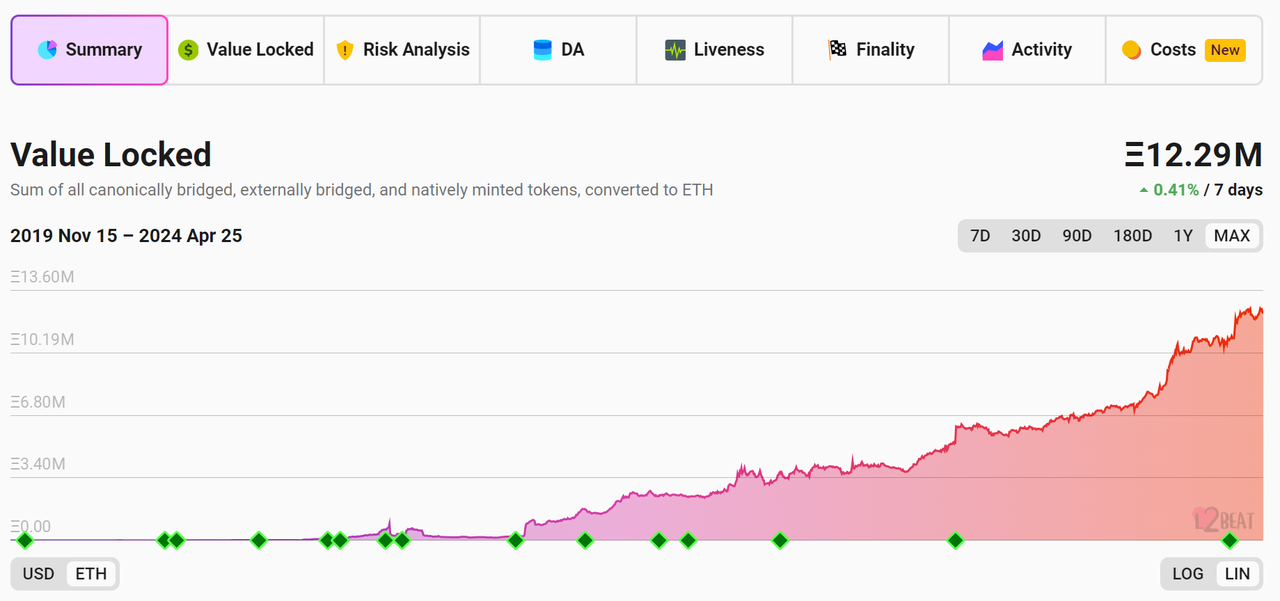Screen dimensions: 1280x601
Task: Set time range to 7D
Action: [x=980, y=236]
